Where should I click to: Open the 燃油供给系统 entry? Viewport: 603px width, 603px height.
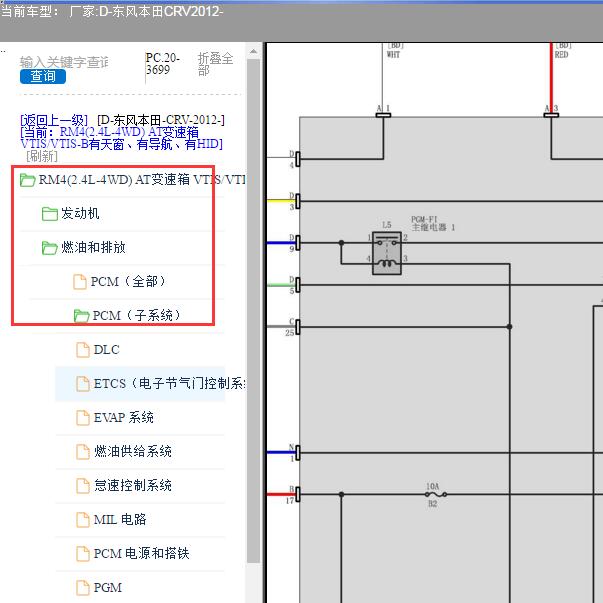pyautogui.click(x=133, y=451)
